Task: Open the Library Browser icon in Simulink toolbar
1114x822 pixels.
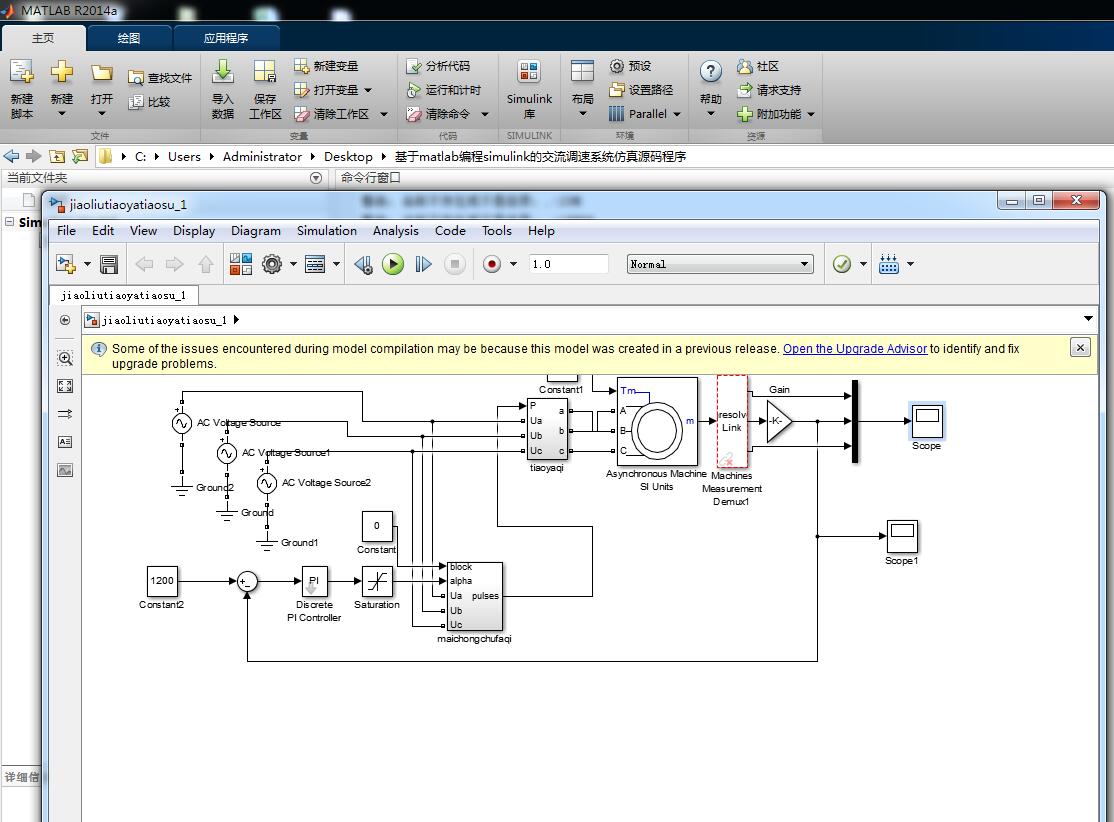Action: tap(241, 264)
